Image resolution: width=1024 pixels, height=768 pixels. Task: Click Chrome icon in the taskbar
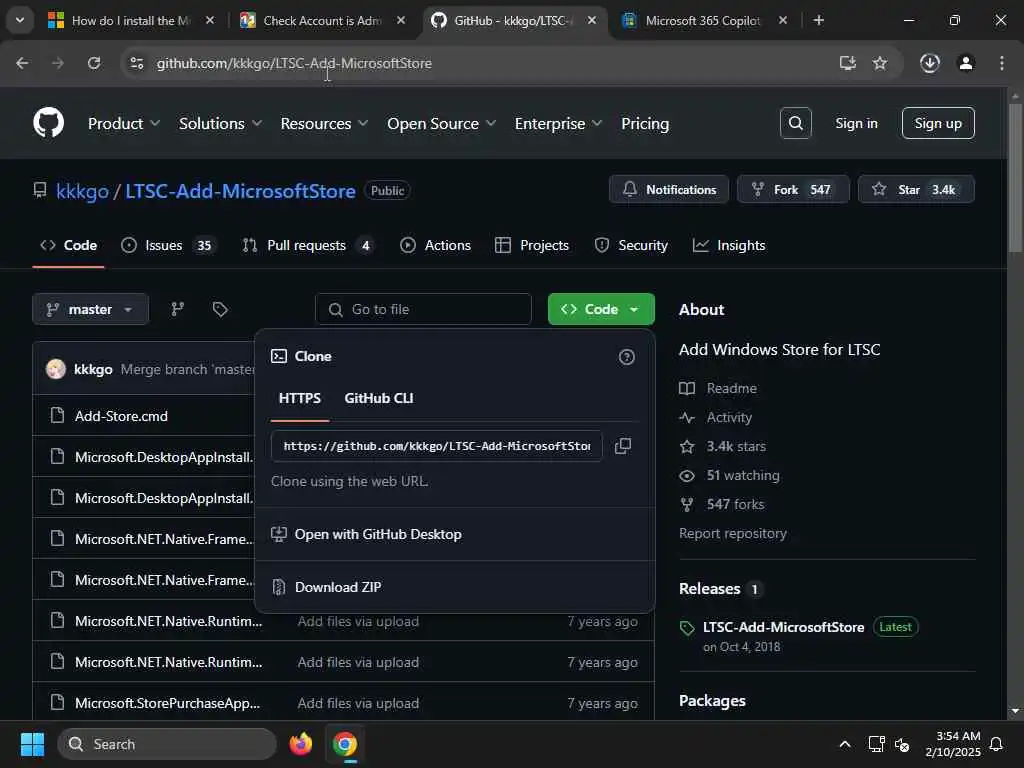345,744
